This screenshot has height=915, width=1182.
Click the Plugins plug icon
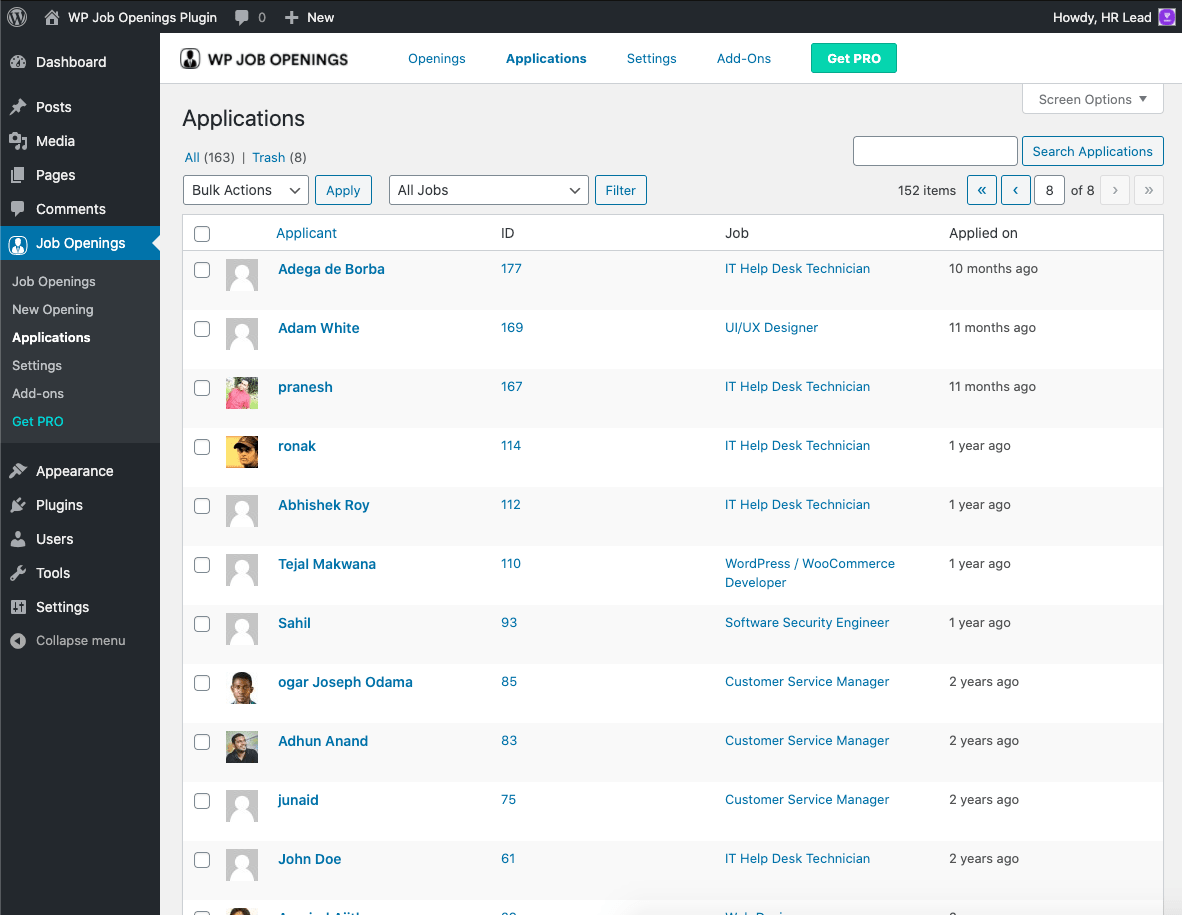tap(18, 505)
